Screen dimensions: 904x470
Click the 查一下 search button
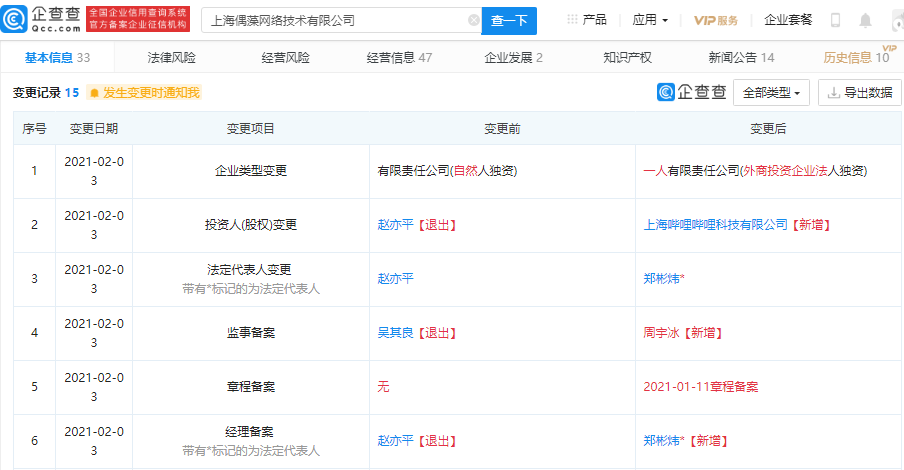[509, 21]
